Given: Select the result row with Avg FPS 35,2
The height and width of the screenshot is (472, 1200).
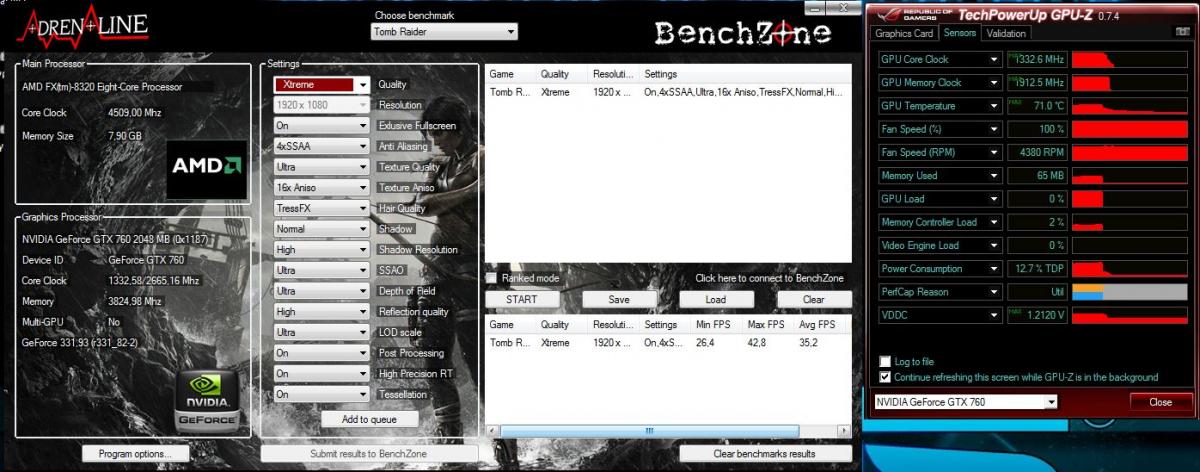Looking at the screenshot, I should point(667,342).
